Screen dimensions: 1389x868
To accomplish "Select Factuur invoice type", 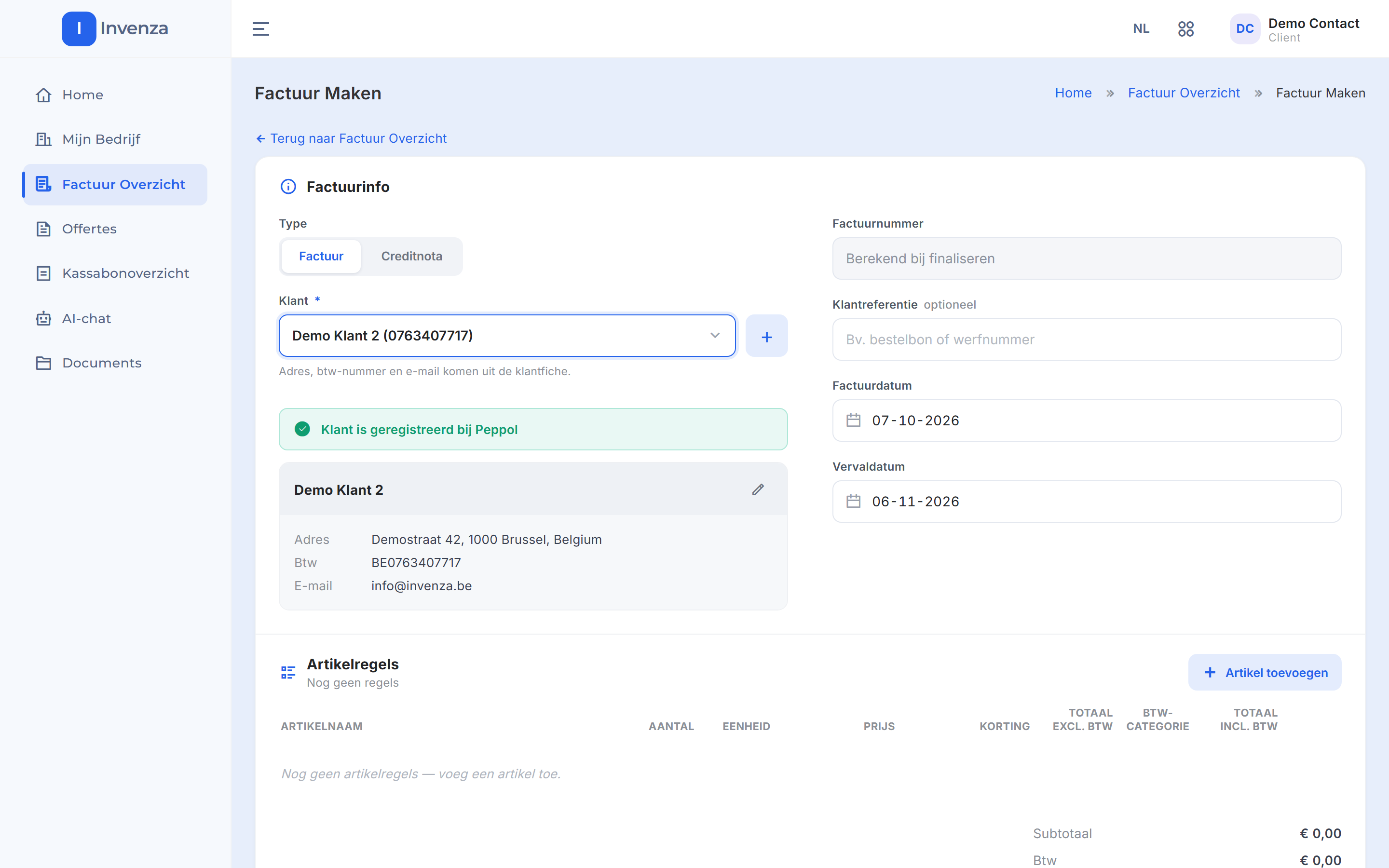I will (x=321, y=256).
